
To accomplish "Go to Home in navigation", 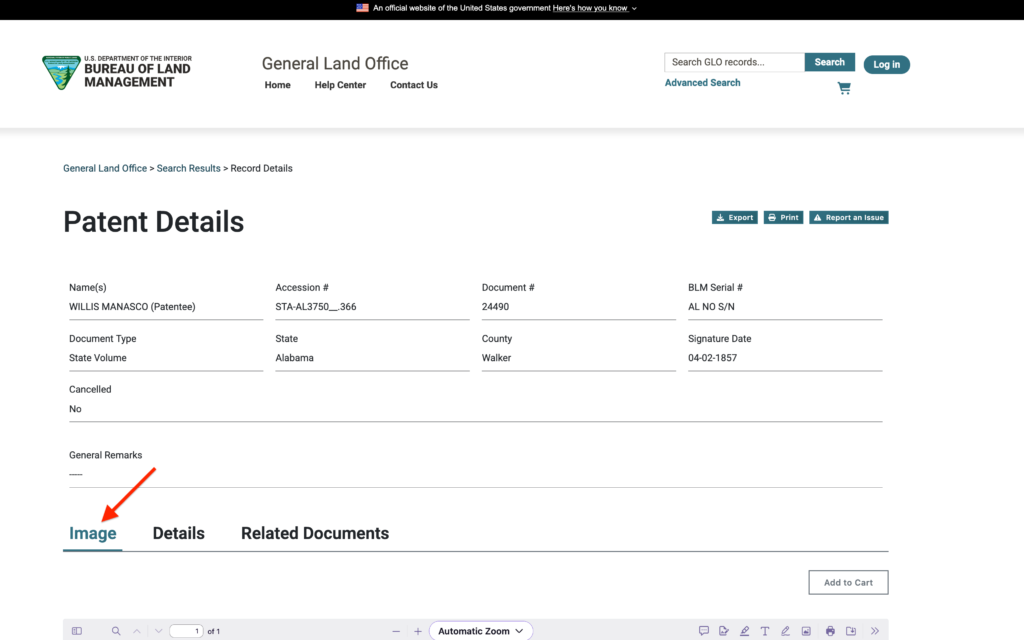I will (278, 85).
